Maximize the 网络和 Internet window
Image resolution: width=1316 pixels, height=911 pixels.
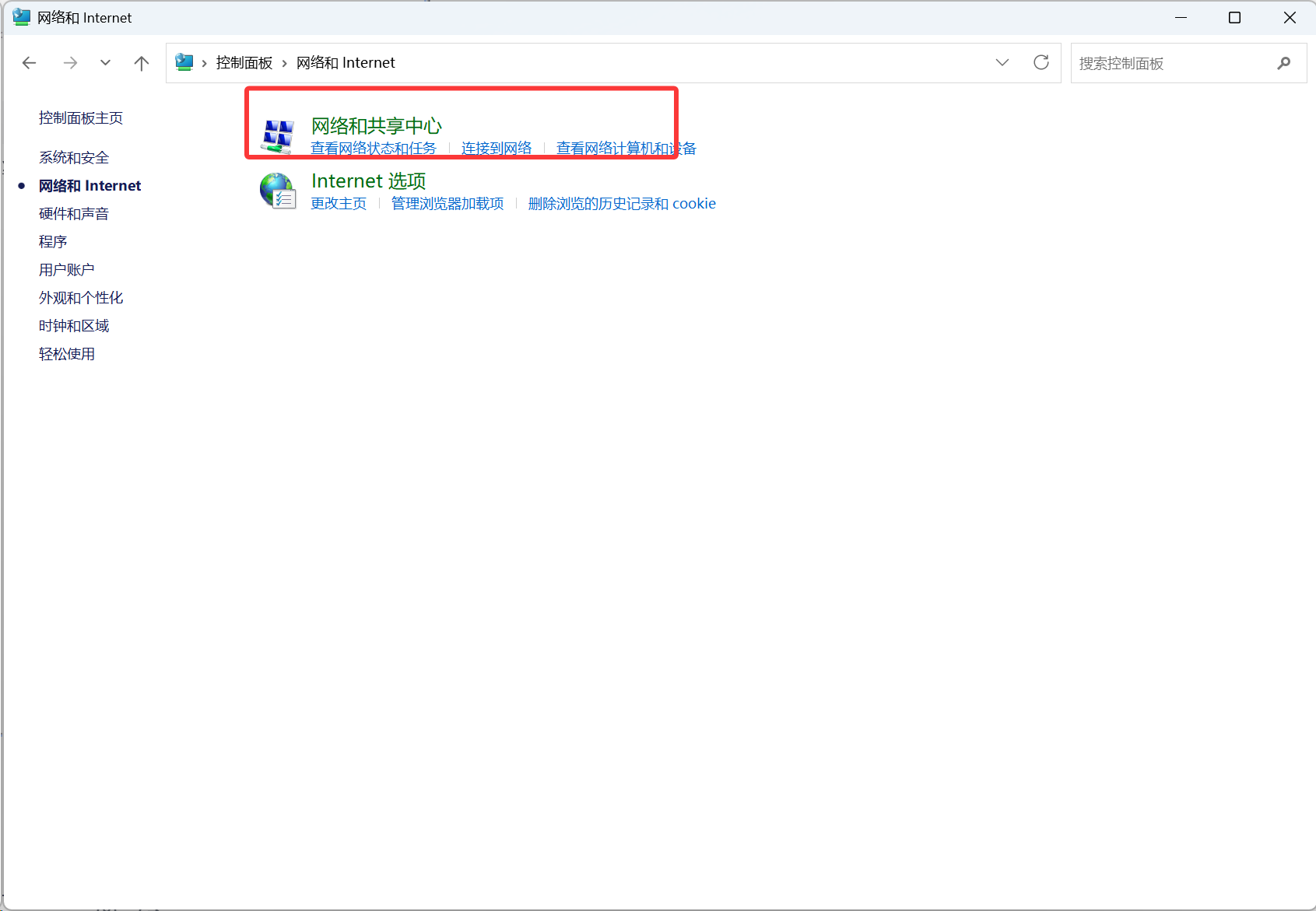pyautogui.click(x=1234, y=18)
